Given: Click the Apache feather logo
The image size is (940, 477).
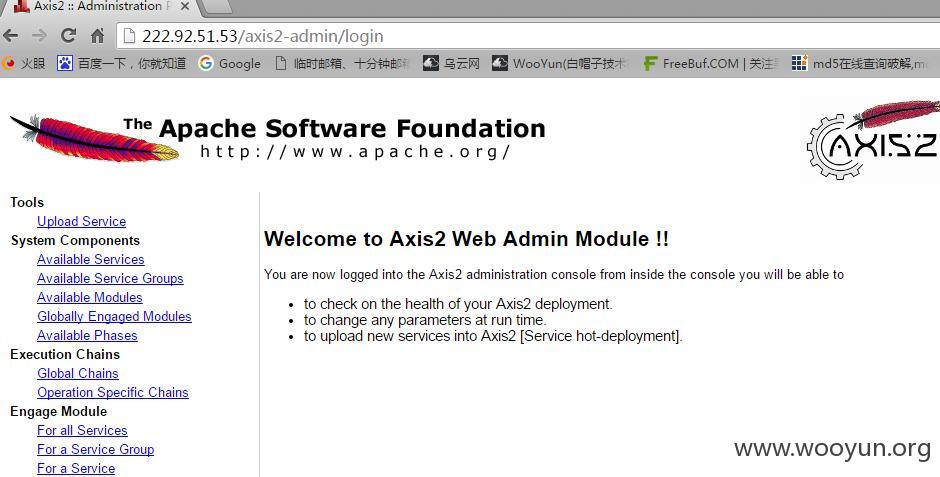Looking at the screenshot, I should coord(94,138).
